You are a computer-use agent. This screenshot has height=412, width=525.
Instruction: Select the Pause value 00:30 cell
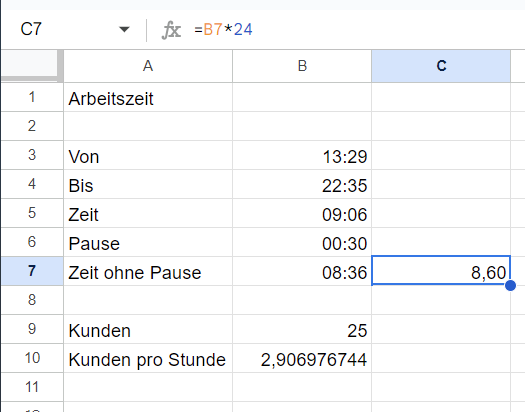(x=302, y=242)
